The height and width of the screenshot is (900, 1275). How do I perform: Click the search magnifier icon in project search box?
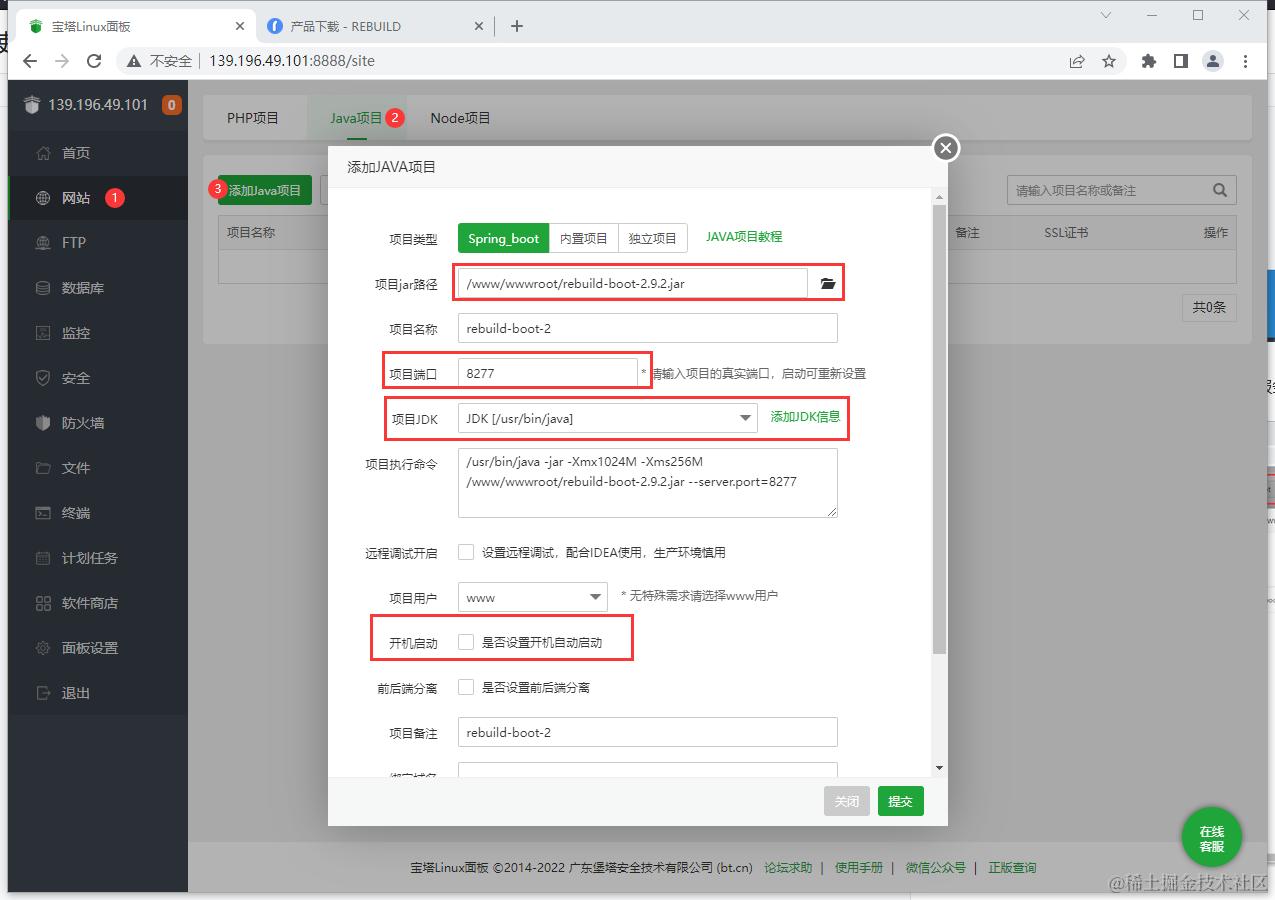click(1219, 189)
